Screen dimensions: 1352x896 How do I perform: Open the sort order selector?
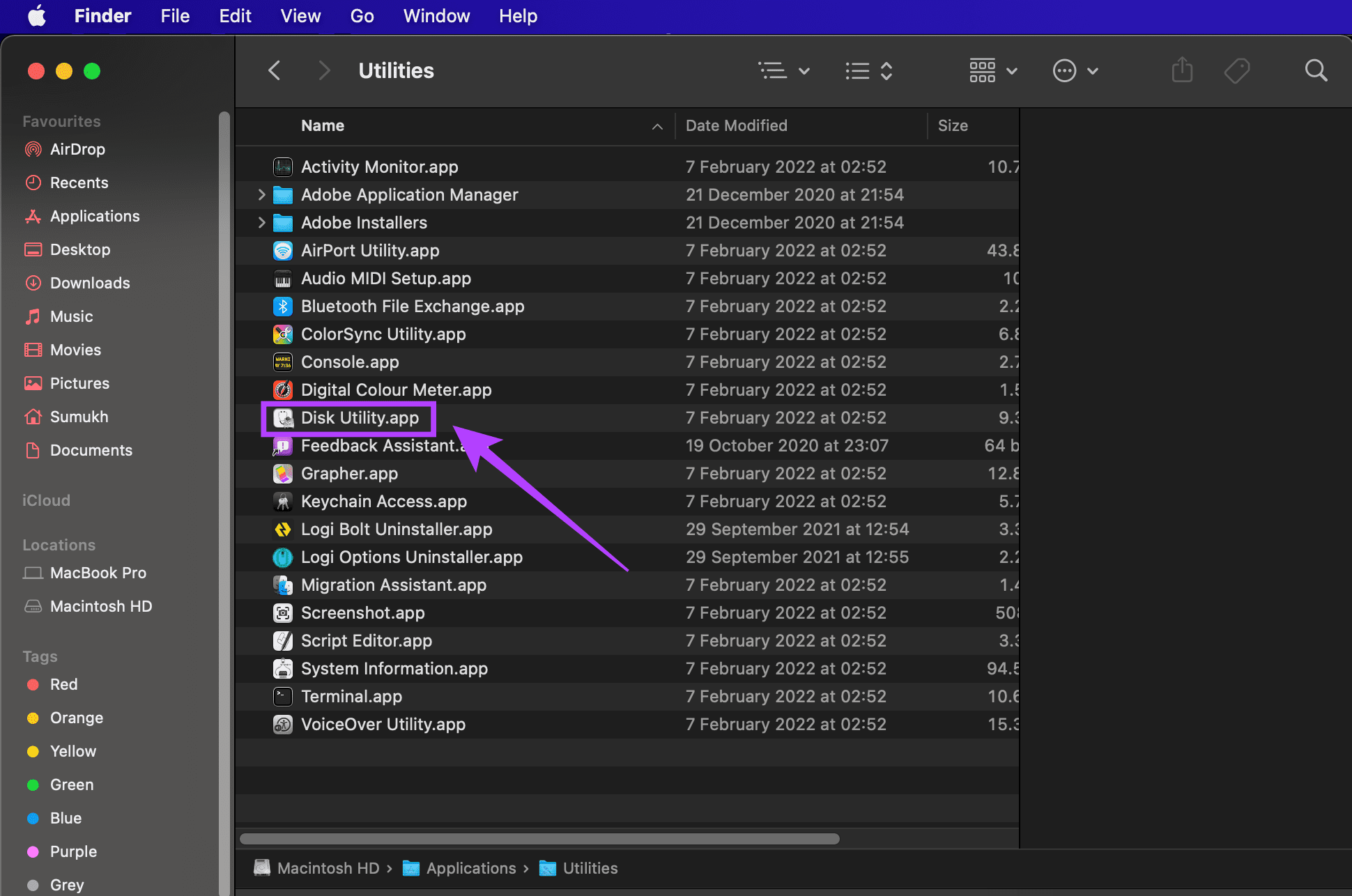(x=869, y=70)
